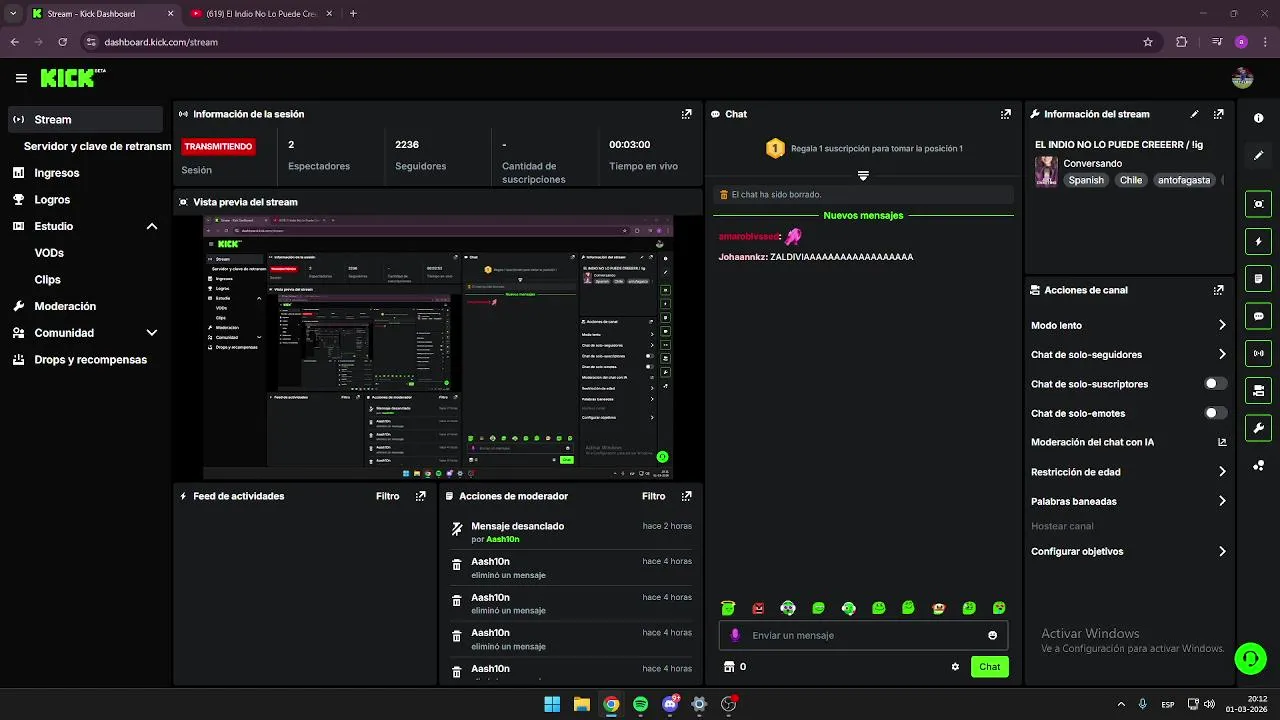Open the user avatar menu at top right
The height and width of the screenshot is (720, 1280).
[1242, 78]
